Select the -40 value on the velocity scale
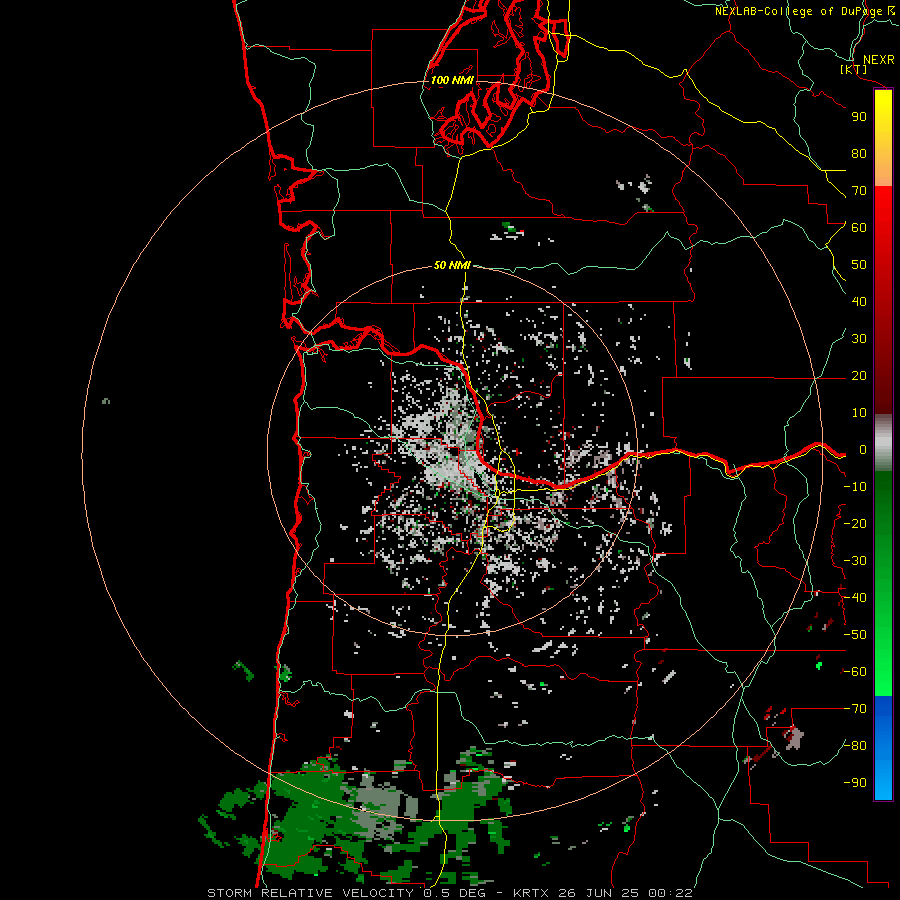The image size is (900, 900). pos(855,598)
